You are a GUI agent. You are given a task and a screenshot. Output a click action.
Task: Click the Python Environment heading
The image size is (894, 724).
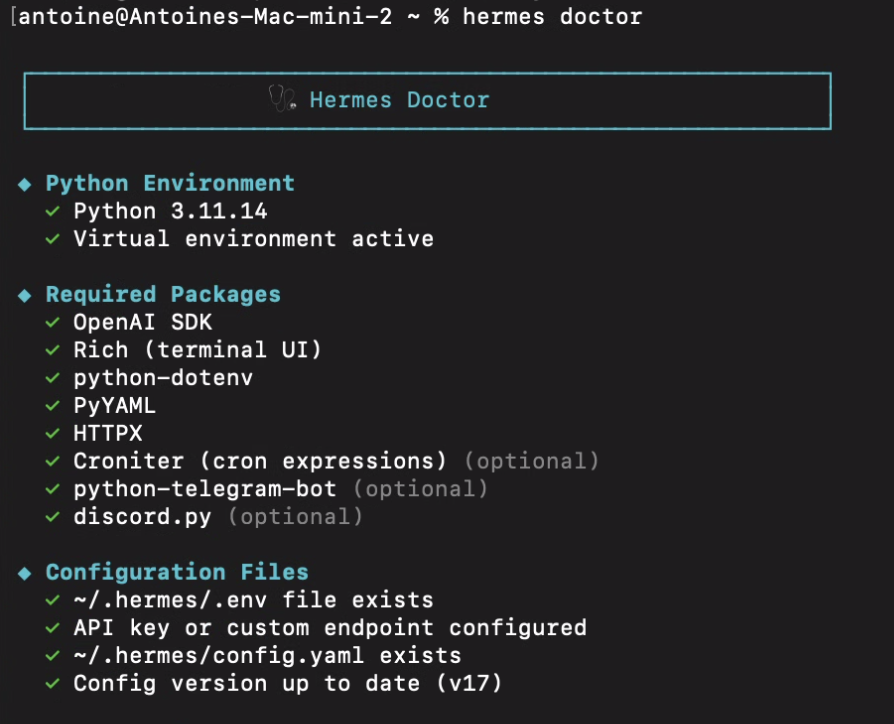(x=170, y=184)
